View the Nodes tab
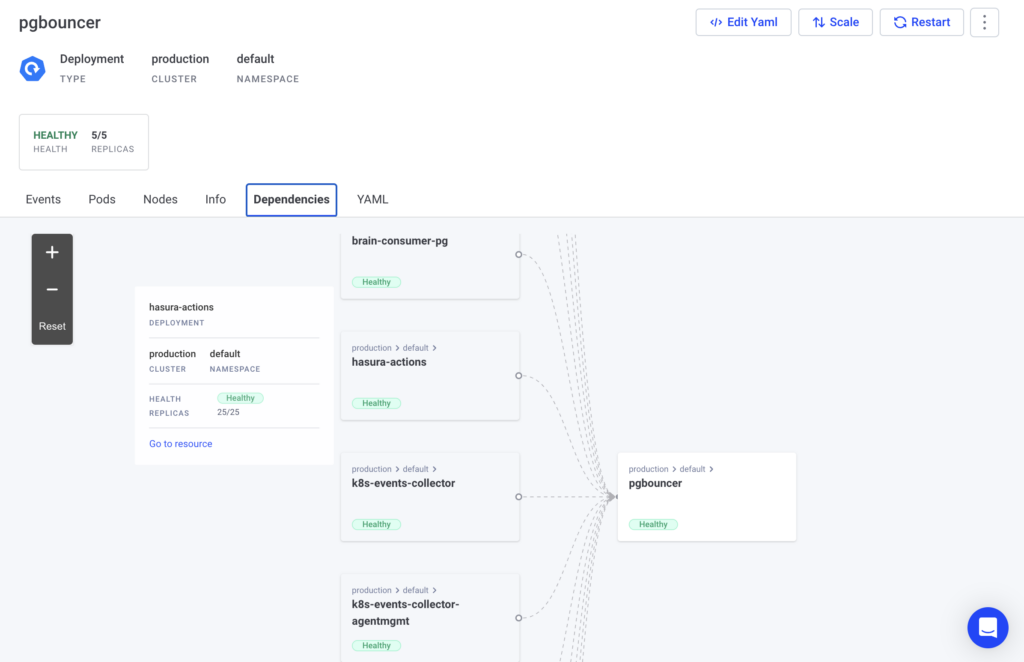 (160, 200)
